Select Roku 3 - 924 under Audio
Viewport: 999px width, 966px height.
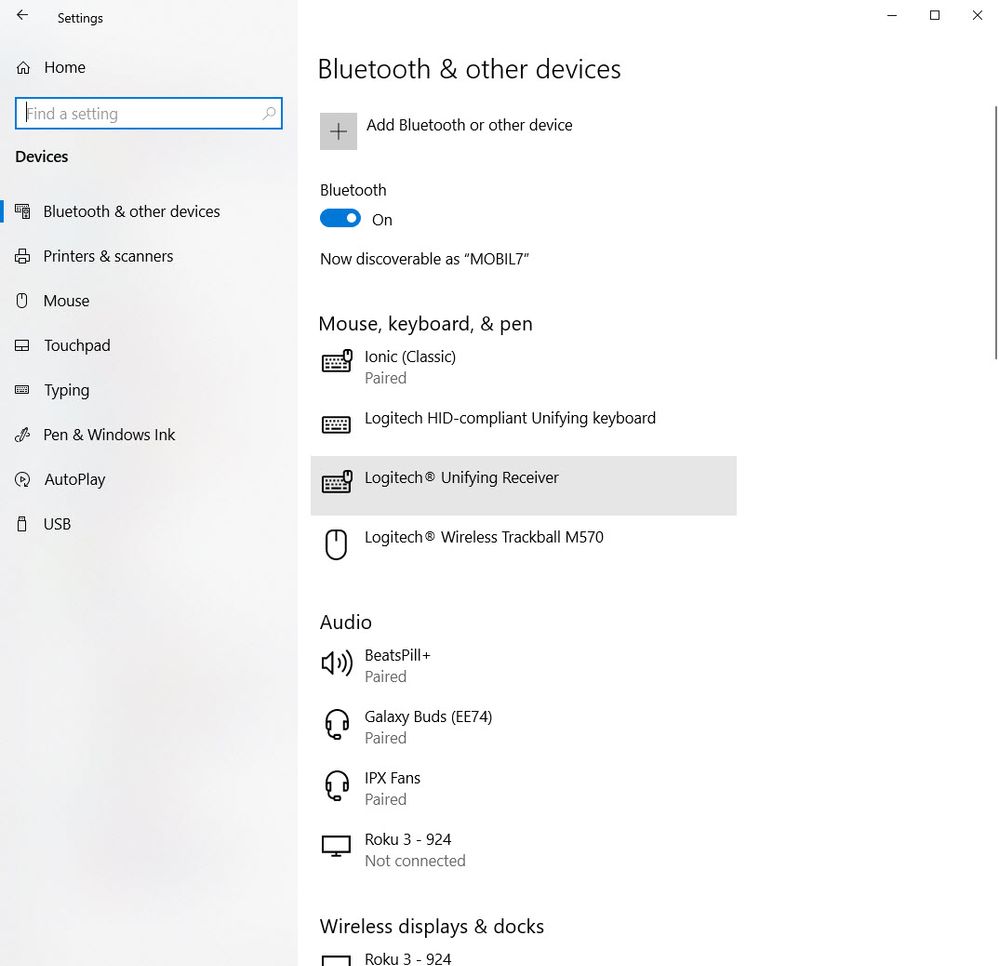523,849
